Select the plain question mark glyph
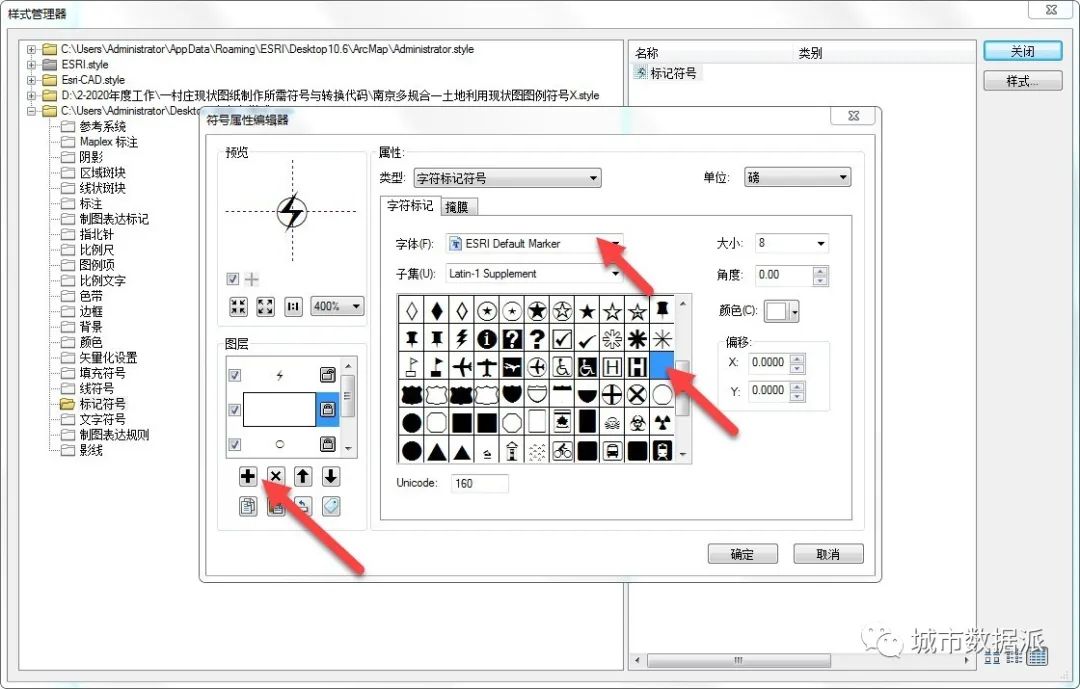This screenshot has width=1080, height=689. 537,339
